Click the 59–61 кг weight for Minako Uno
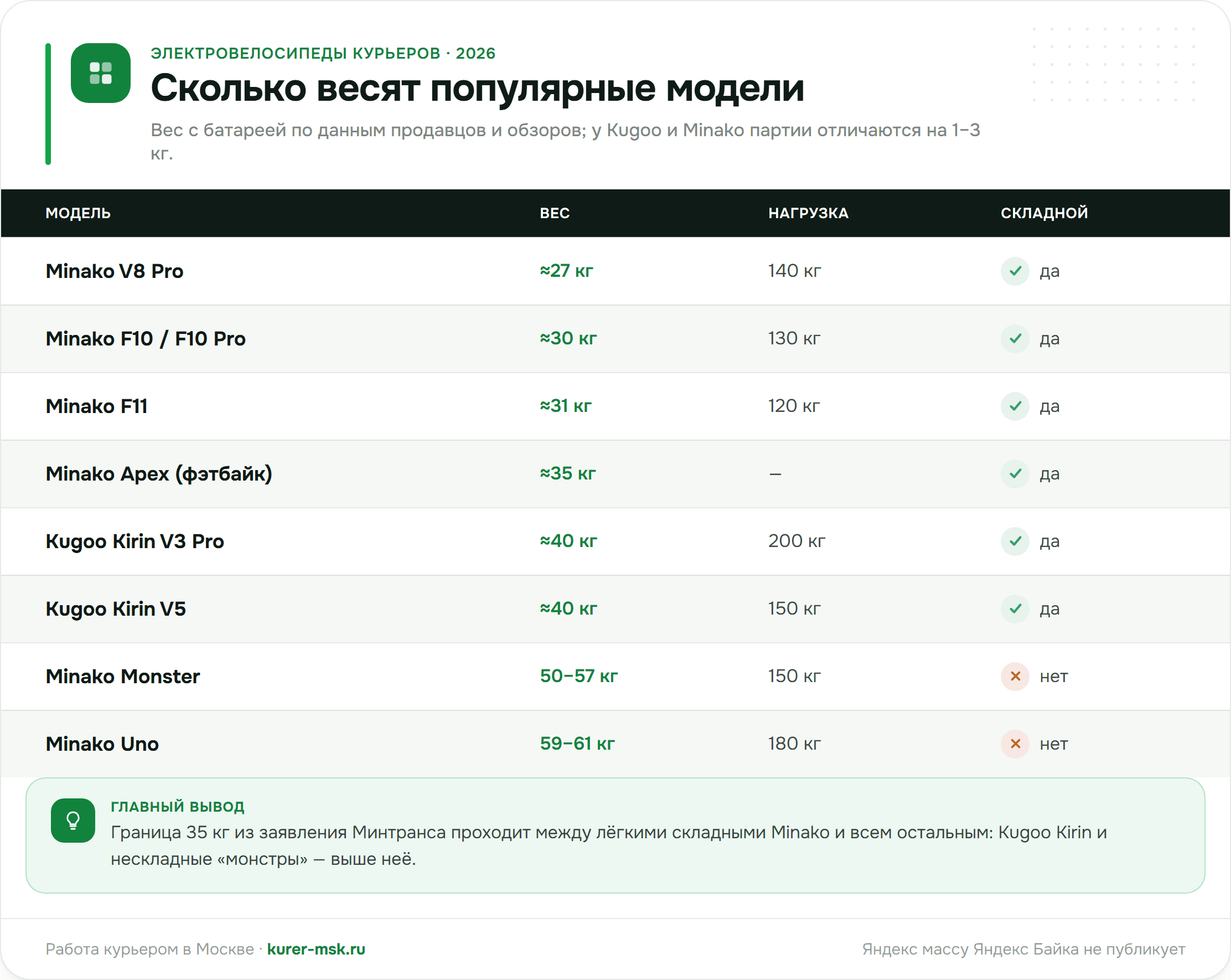This screenshot has height=980, width=1231. 577,744
